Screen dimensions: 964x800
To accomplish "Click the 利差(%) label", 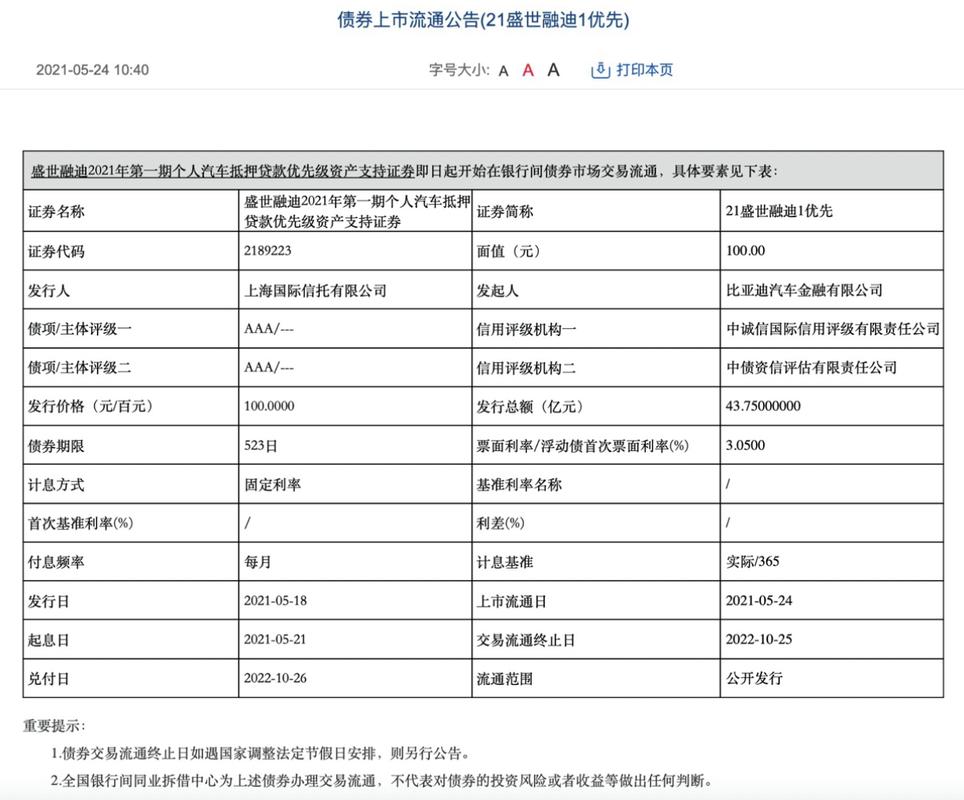I will click(500, 523).
